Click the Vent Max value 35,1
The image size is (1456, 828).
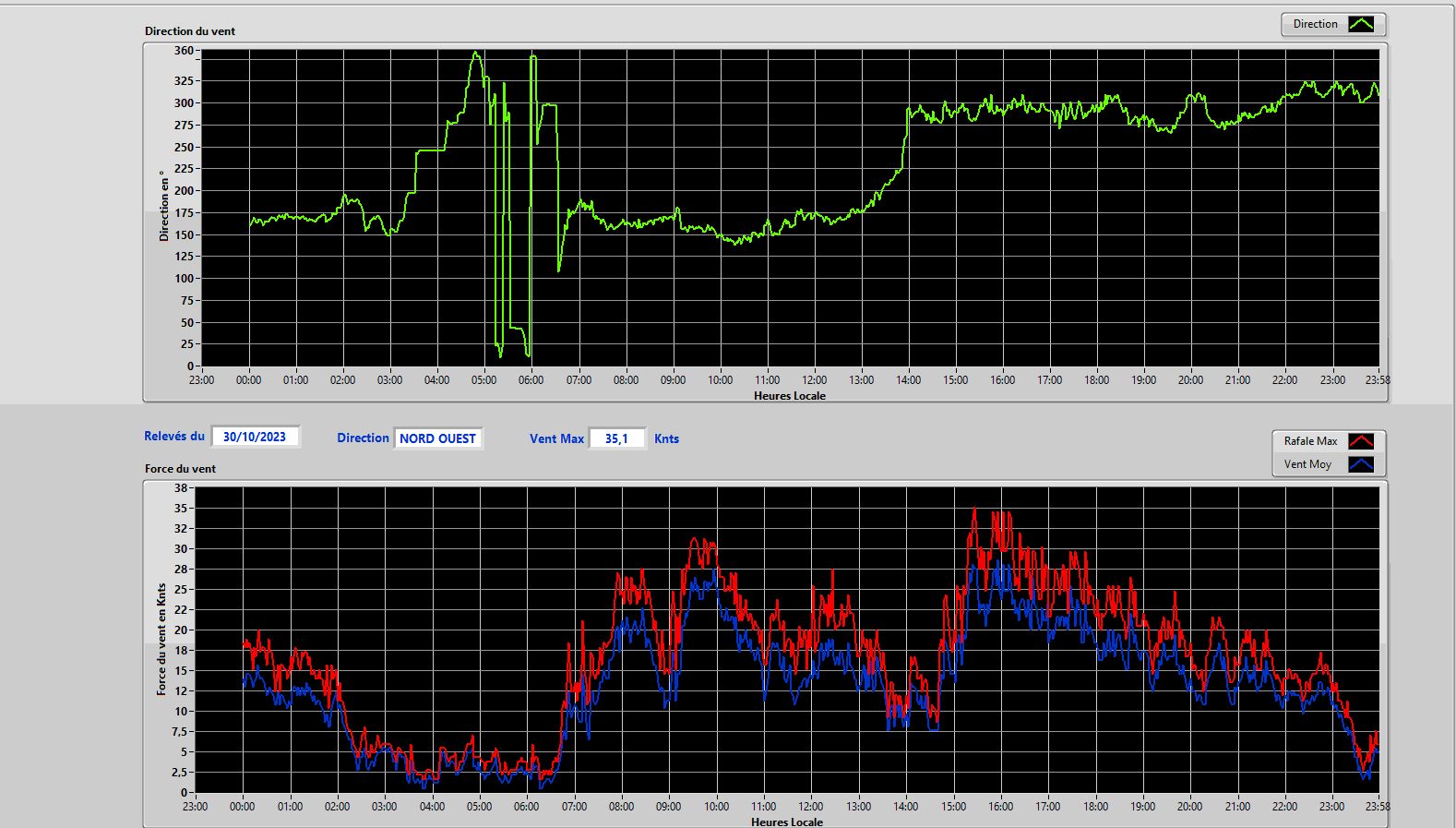point(616,438)
